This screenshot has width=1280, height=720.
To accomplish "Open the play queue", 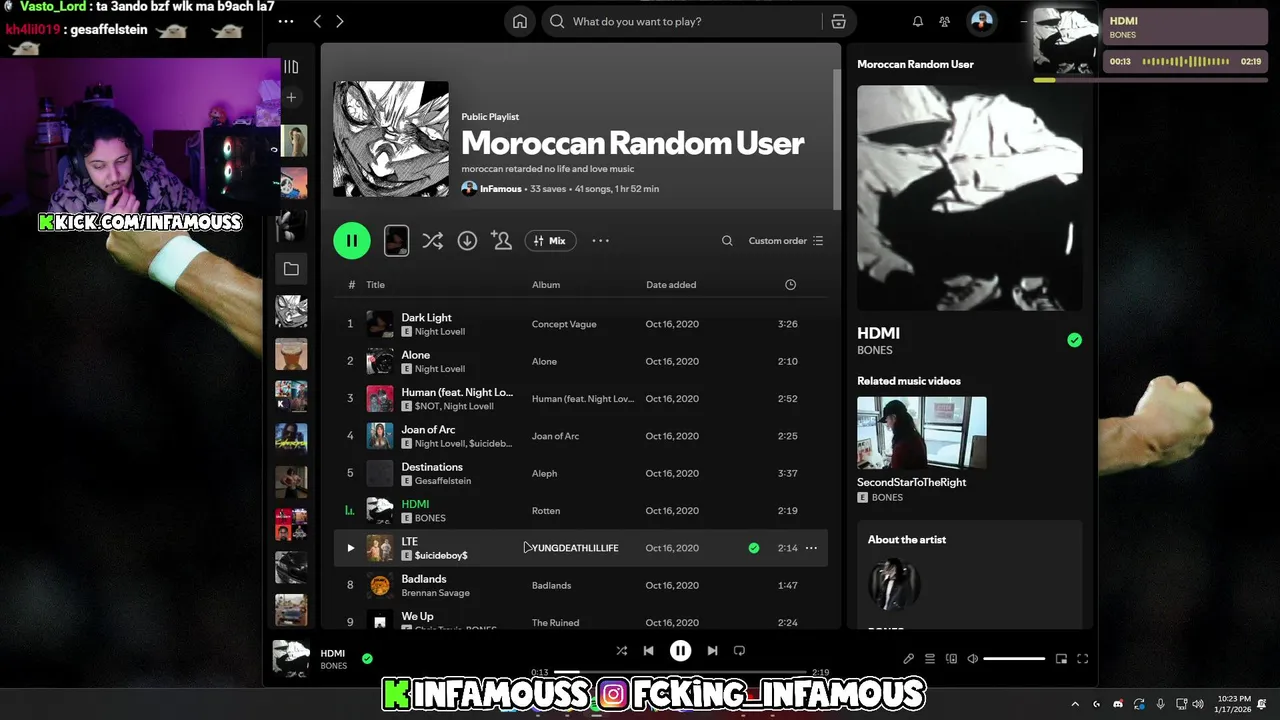I will [930, 659].
